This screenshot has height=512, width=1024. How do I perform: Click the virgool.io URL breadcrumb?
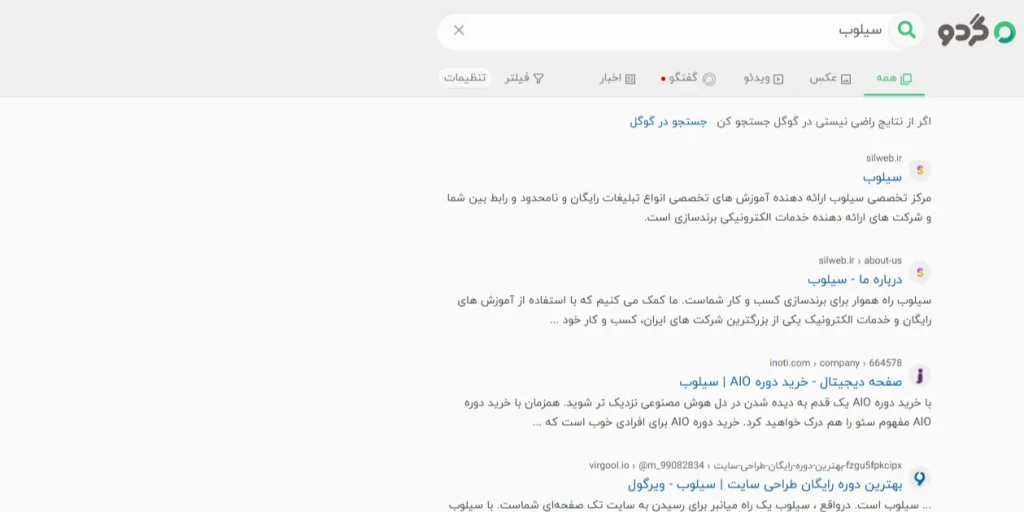click(745, 466)
